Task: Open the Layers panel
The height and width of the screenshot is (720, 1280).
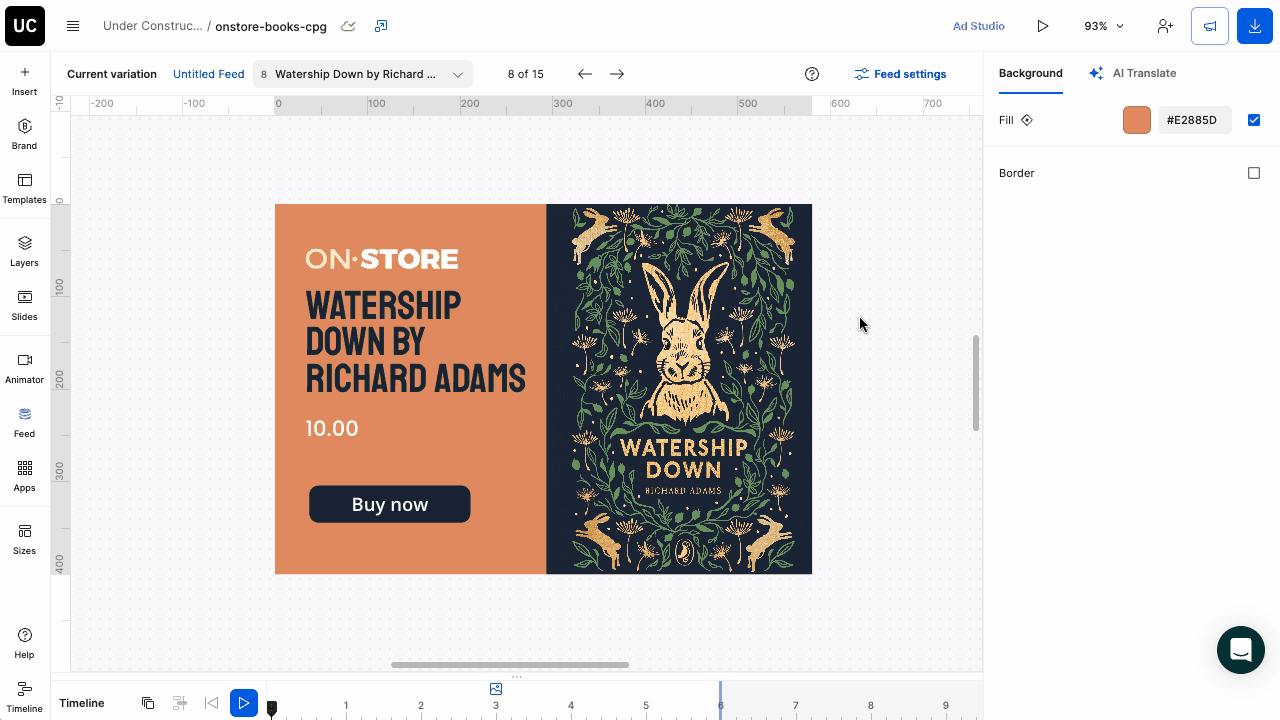Action: [25, 251]
